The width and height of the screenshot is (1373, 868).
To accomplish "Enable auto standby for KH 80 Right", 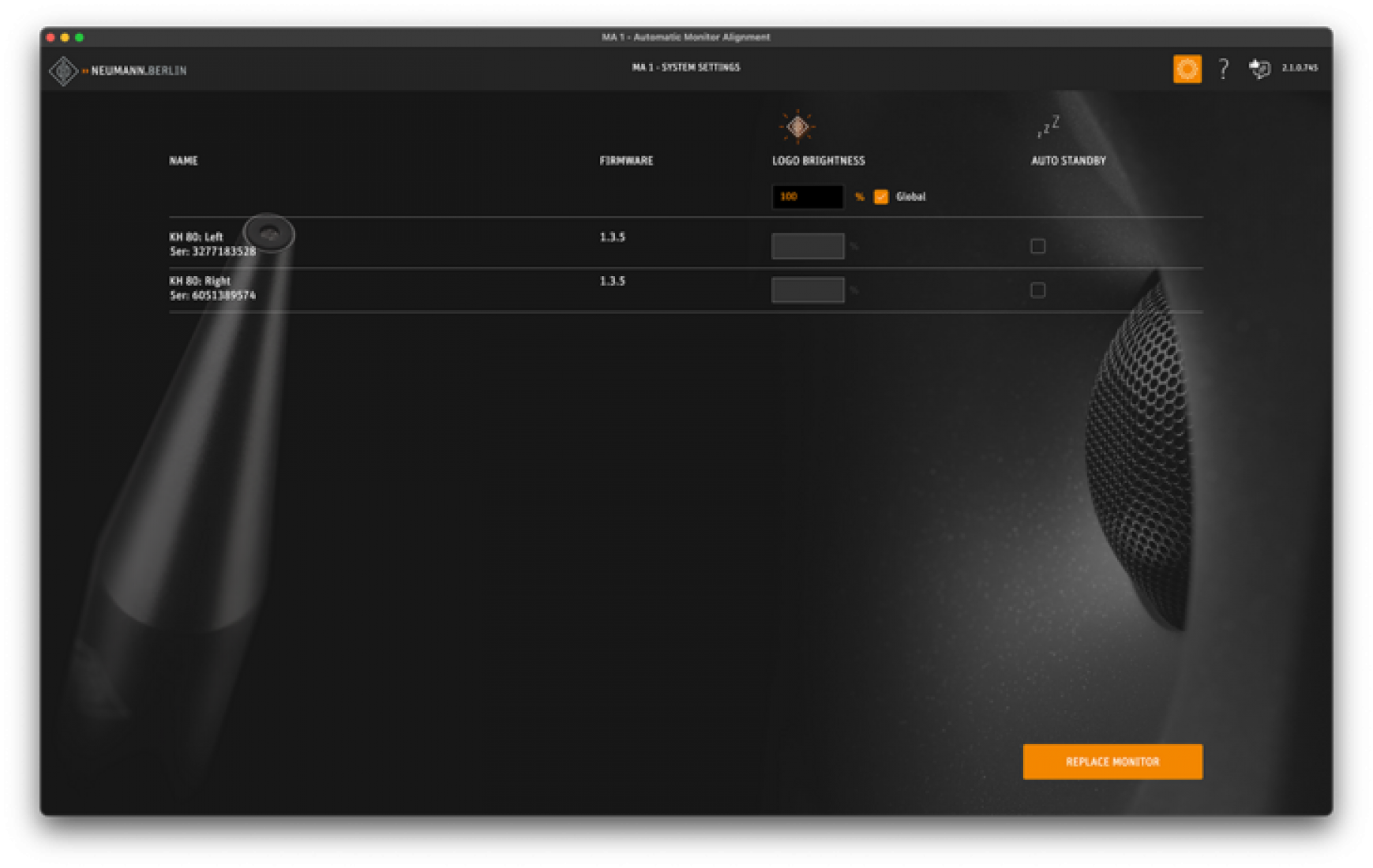I will point(1037,290).
